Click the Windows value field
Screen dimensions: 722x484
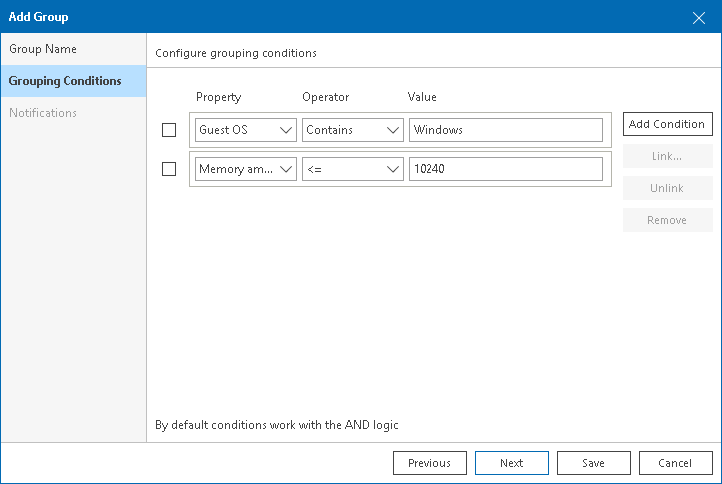[505, 130]
